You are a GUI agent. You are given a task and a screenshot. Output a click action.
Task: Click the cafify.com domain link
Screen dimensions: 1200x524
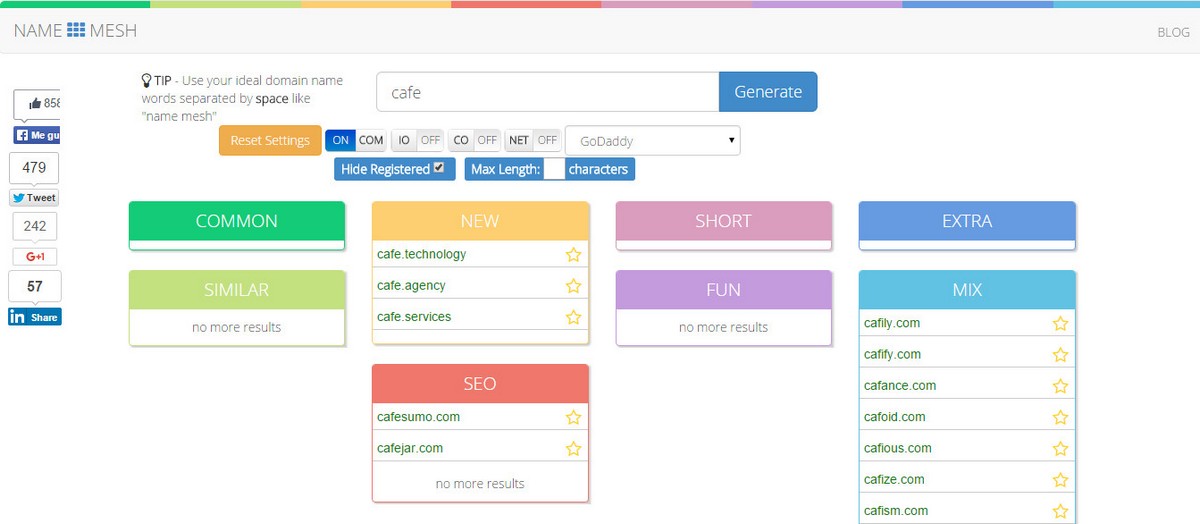pos(892,355)
